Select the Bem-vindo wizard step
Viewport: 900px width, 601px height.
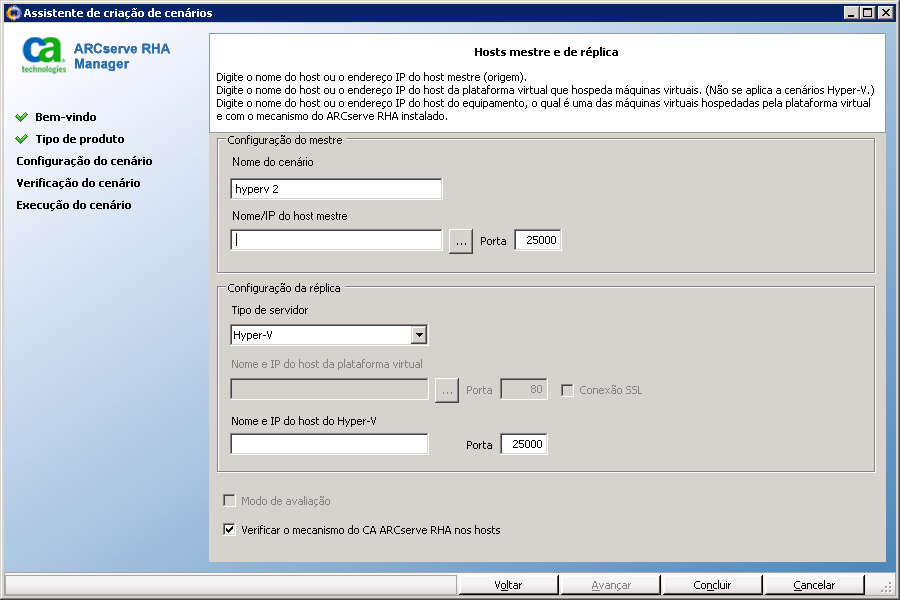[65, 117]
